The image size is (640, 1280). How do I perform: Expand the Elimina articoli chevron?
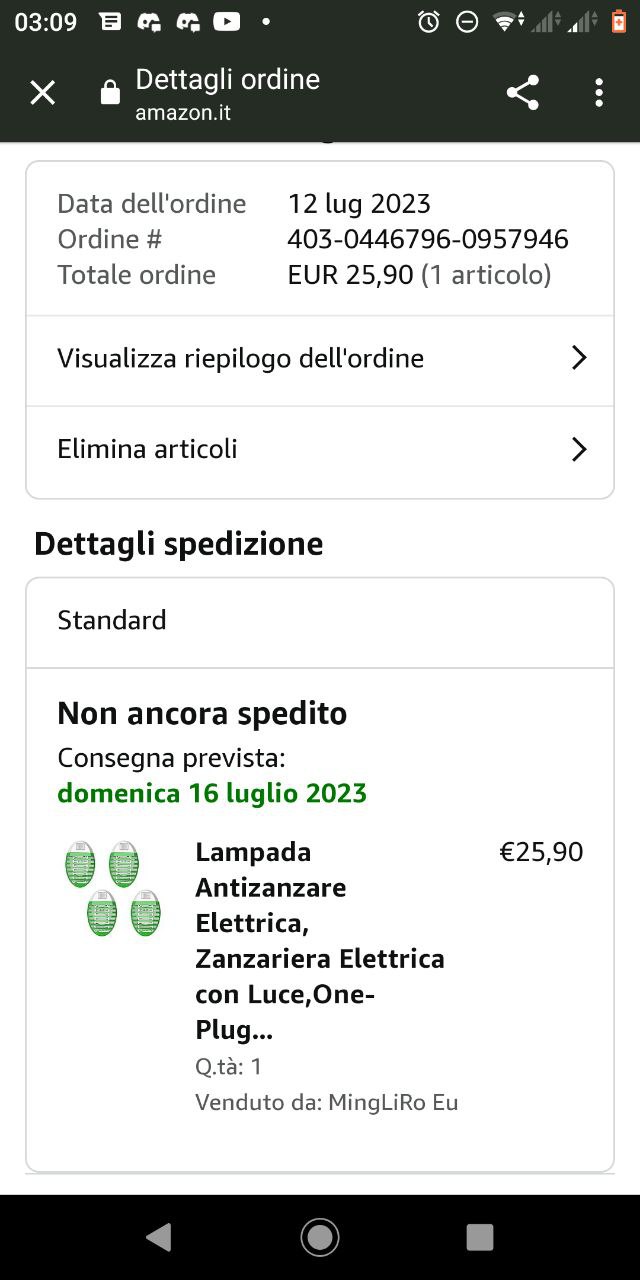coord(578,449)
